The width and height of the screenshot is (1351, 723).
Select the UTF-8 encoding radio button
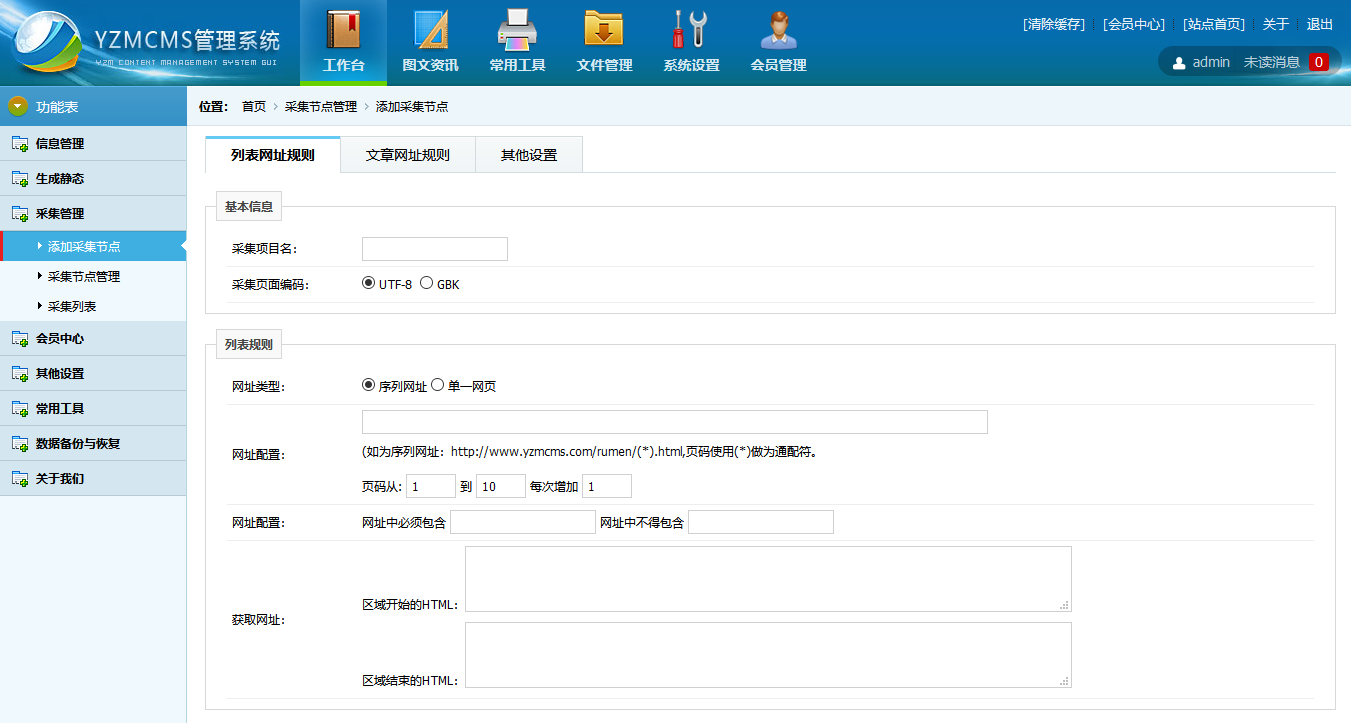pos(369,283)
